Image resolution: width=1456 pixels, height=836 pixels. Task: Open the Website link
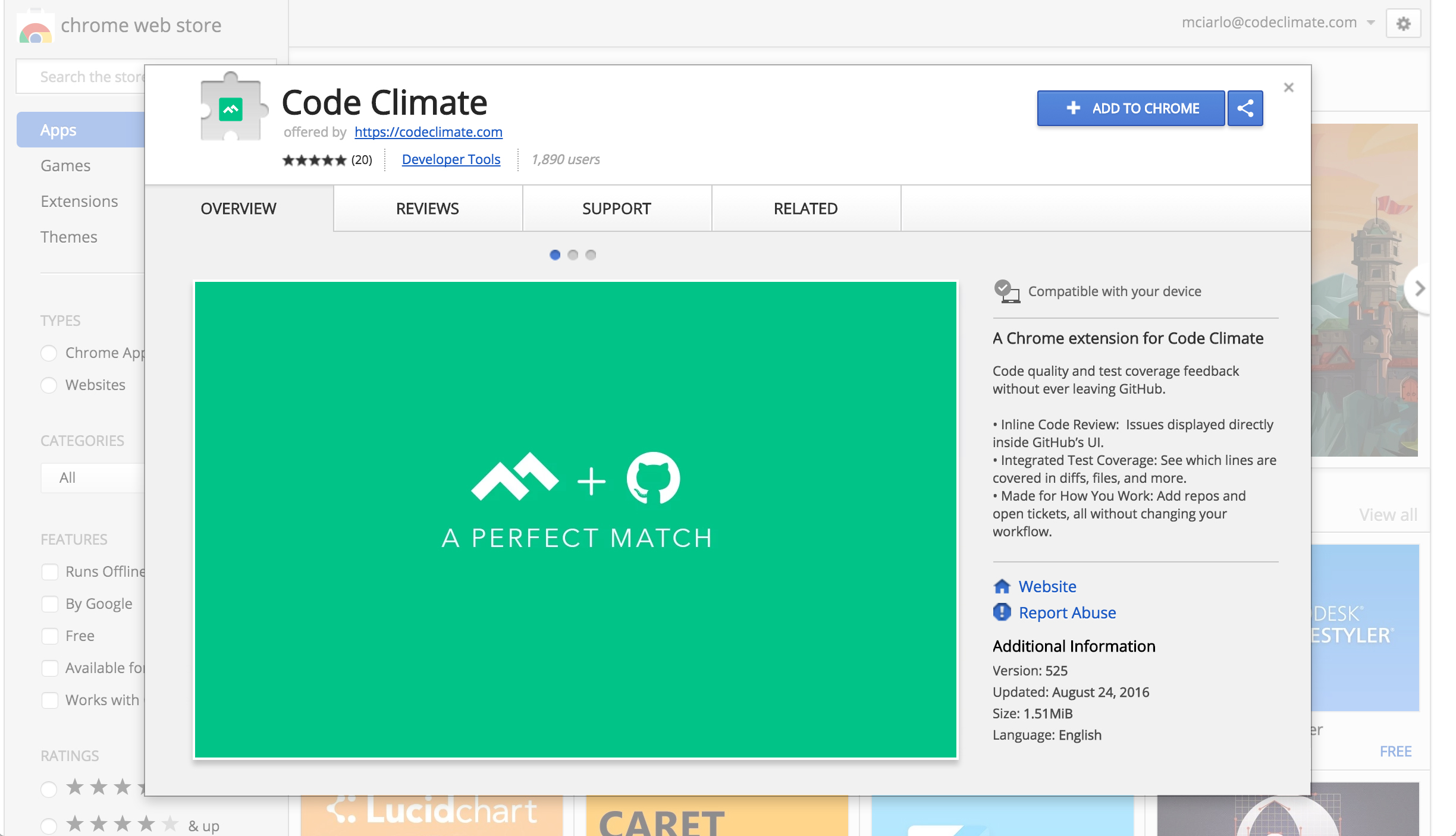click(1047, 586)
